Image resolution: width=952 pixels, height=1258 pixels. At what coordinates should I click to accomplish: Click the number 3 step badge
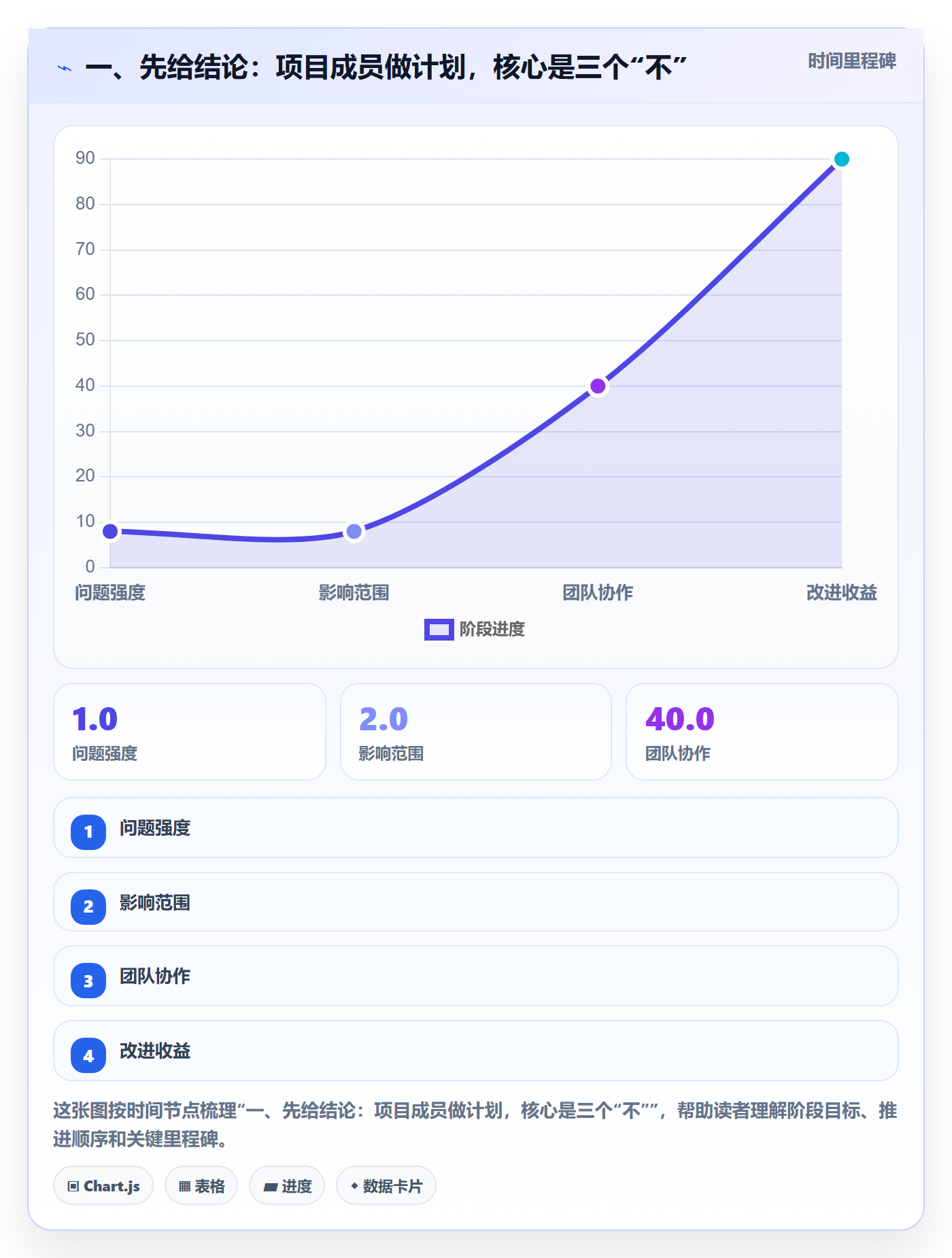88,981
